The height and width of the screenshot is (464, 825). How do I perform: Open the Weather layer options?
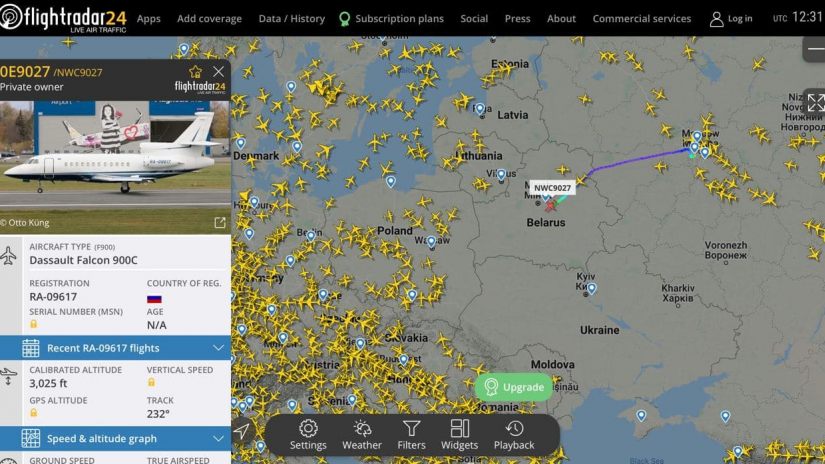click(362, 435)
